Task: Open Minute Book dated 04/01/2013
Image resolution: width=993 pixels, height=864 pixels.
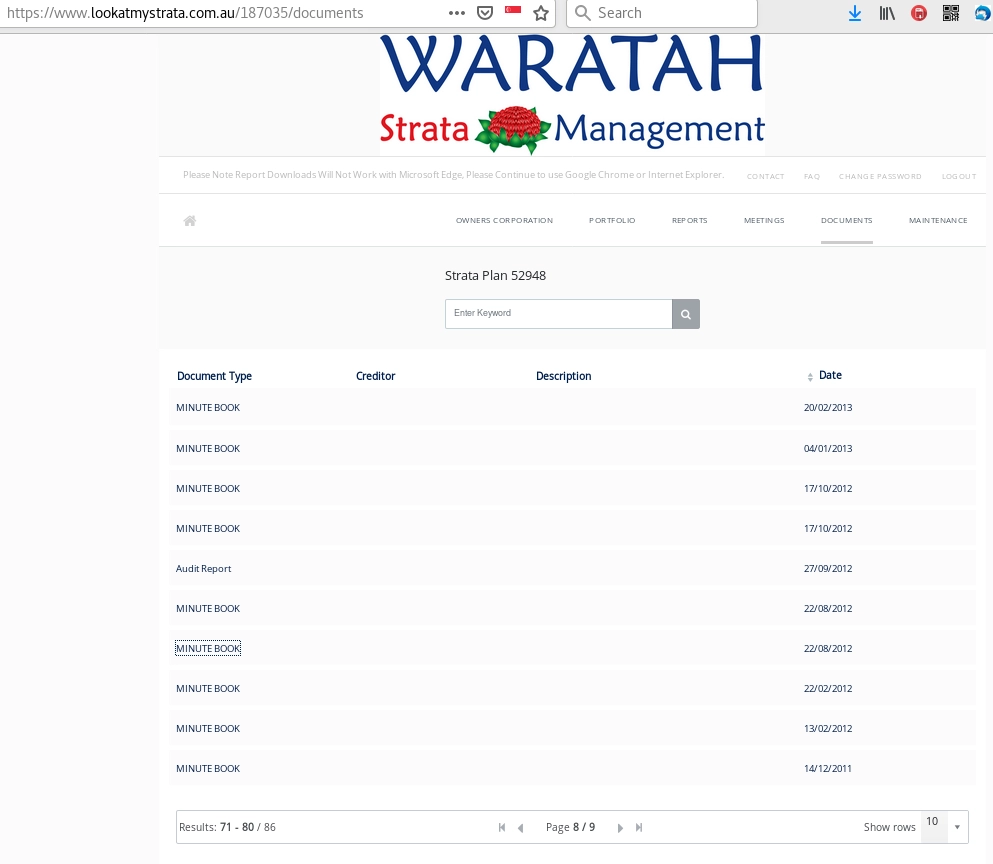Action: coord(208,448)
